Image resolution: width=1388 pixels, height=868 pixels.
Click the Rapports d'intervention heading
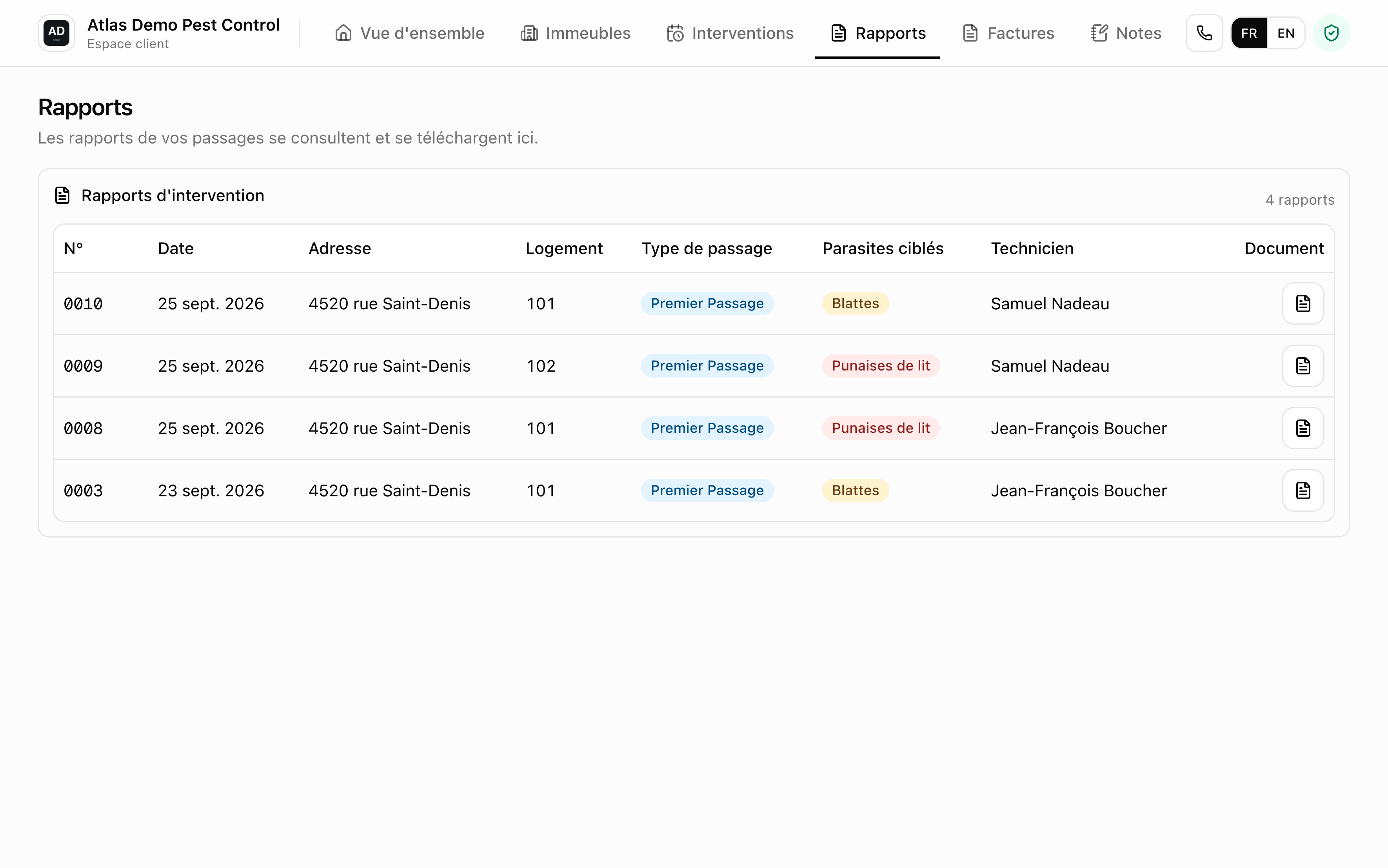(173, 196)
